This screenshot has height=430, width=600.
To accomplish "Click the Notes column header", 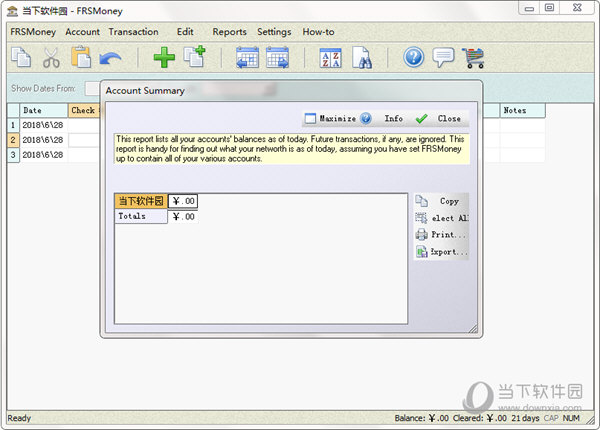I will tap(522, 111).
